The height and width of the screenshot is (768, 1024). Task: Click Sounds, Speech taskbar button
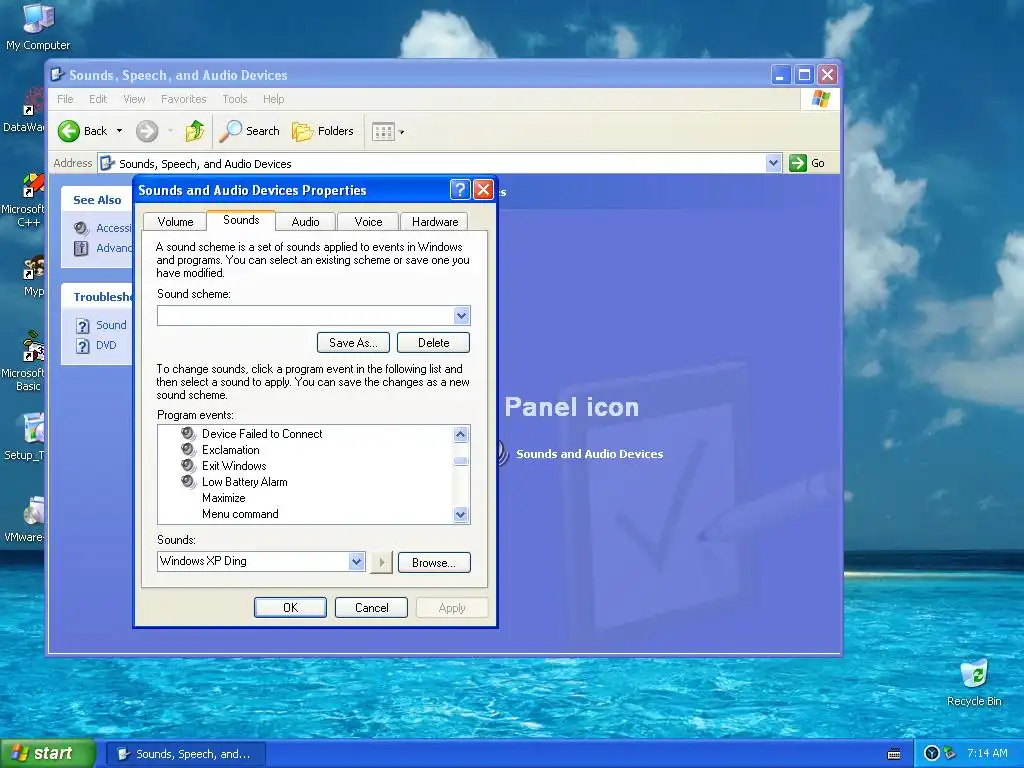pos(185,754)
